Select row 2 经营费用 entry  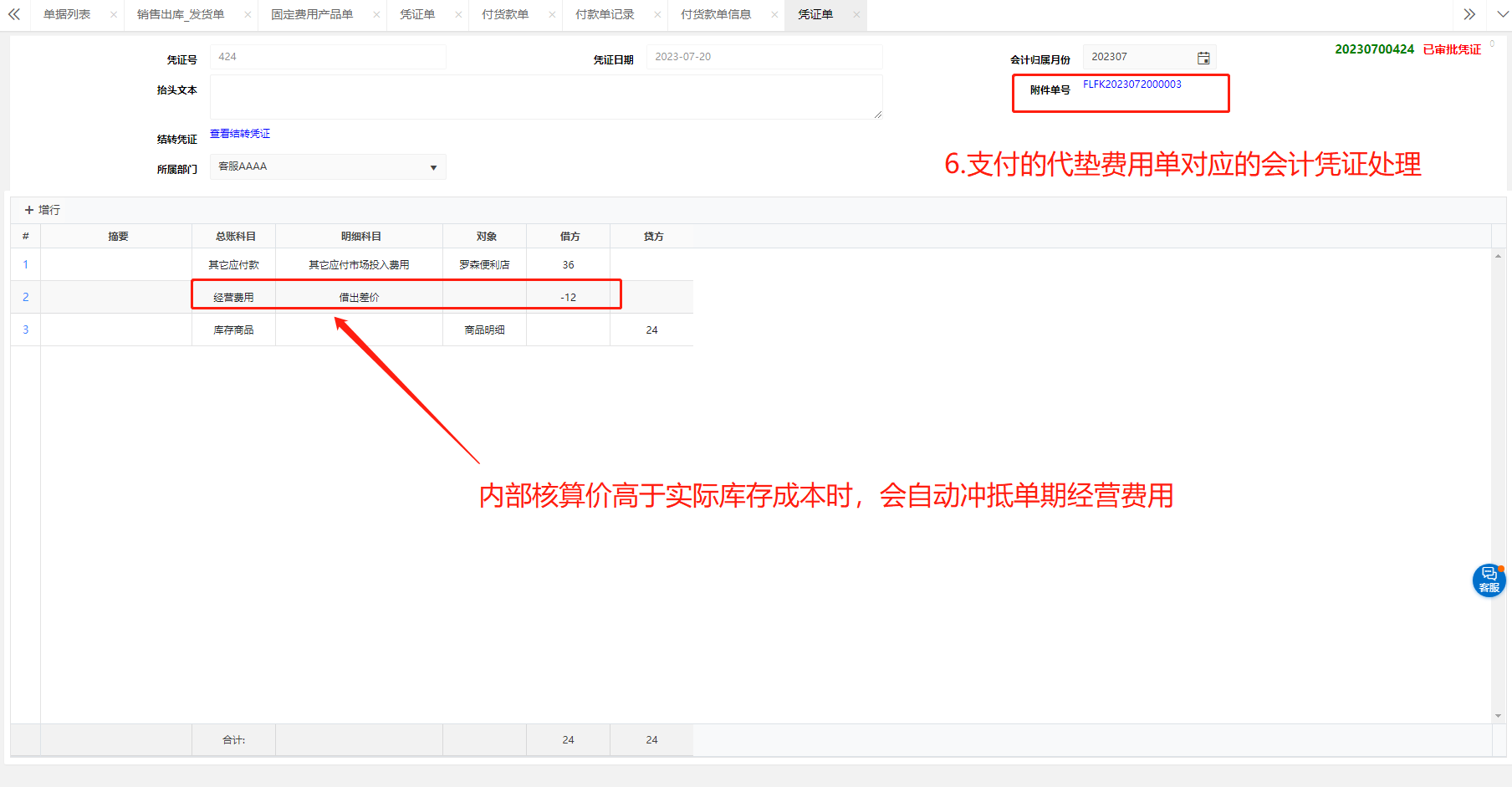pos(233,297)
